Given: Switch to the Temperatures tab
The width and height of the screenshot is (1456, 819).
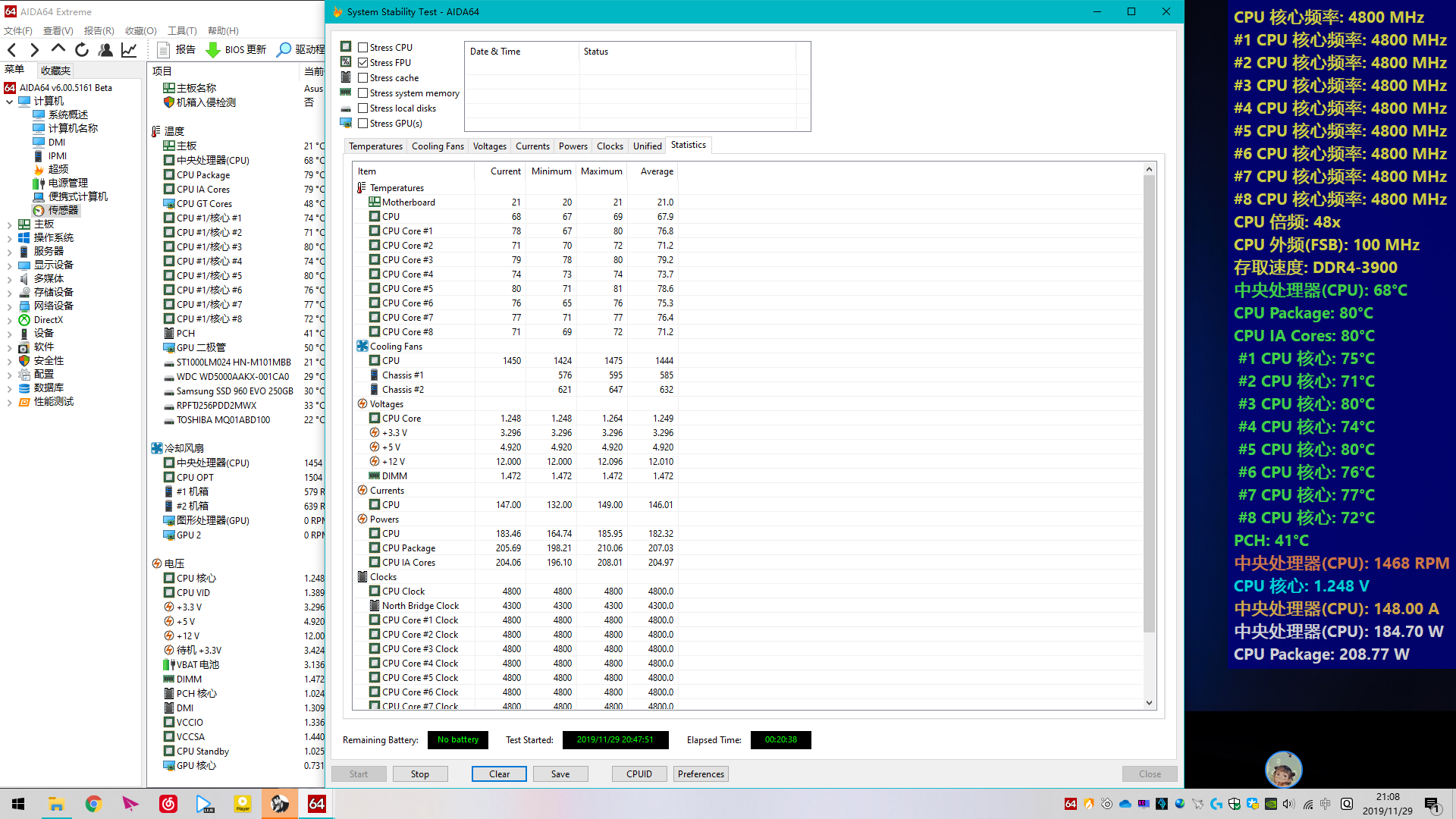Looking at the screenshot, I should pyautogui.click(x=375, y=146).
